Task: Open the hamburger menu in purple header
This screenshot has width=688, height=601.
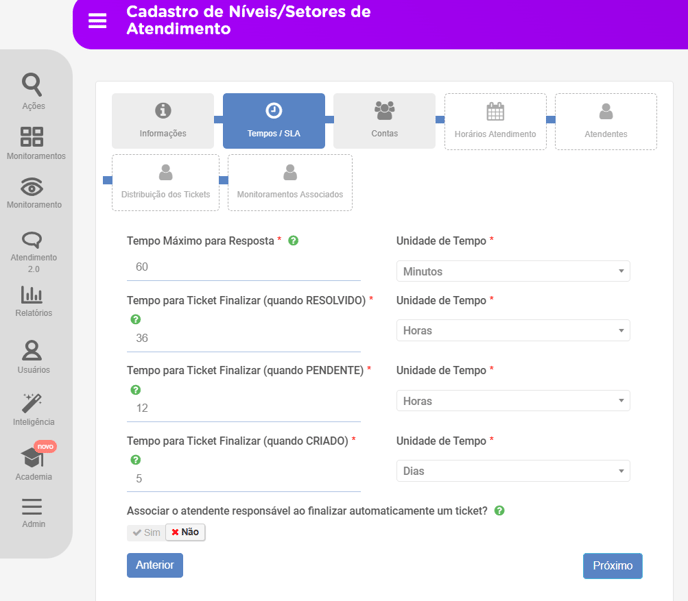Action: click(x=97, y=20)
